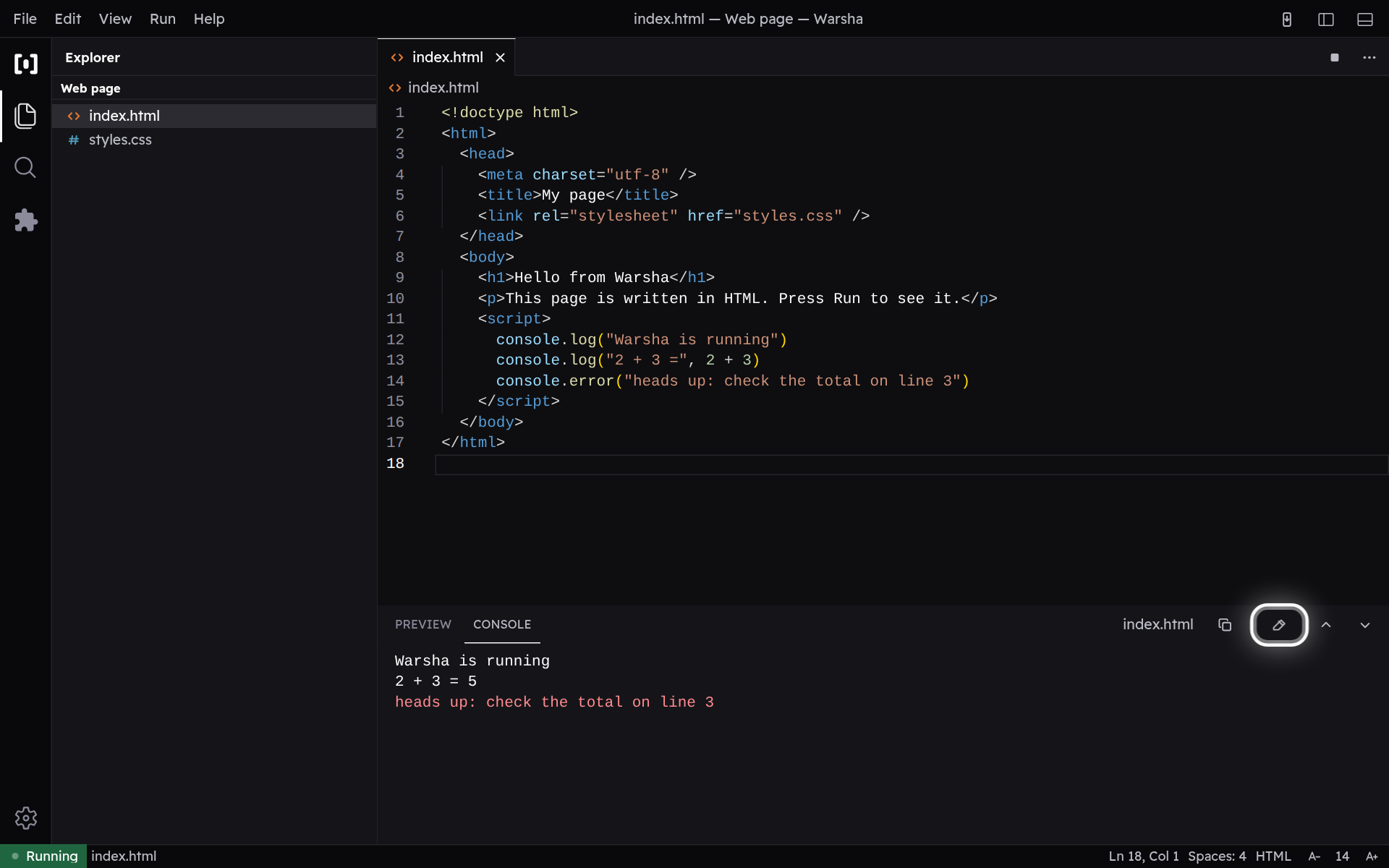1389x868 pixels.
Task: Open the editor more actions ellipsis
Action: tap(1369, 58)
